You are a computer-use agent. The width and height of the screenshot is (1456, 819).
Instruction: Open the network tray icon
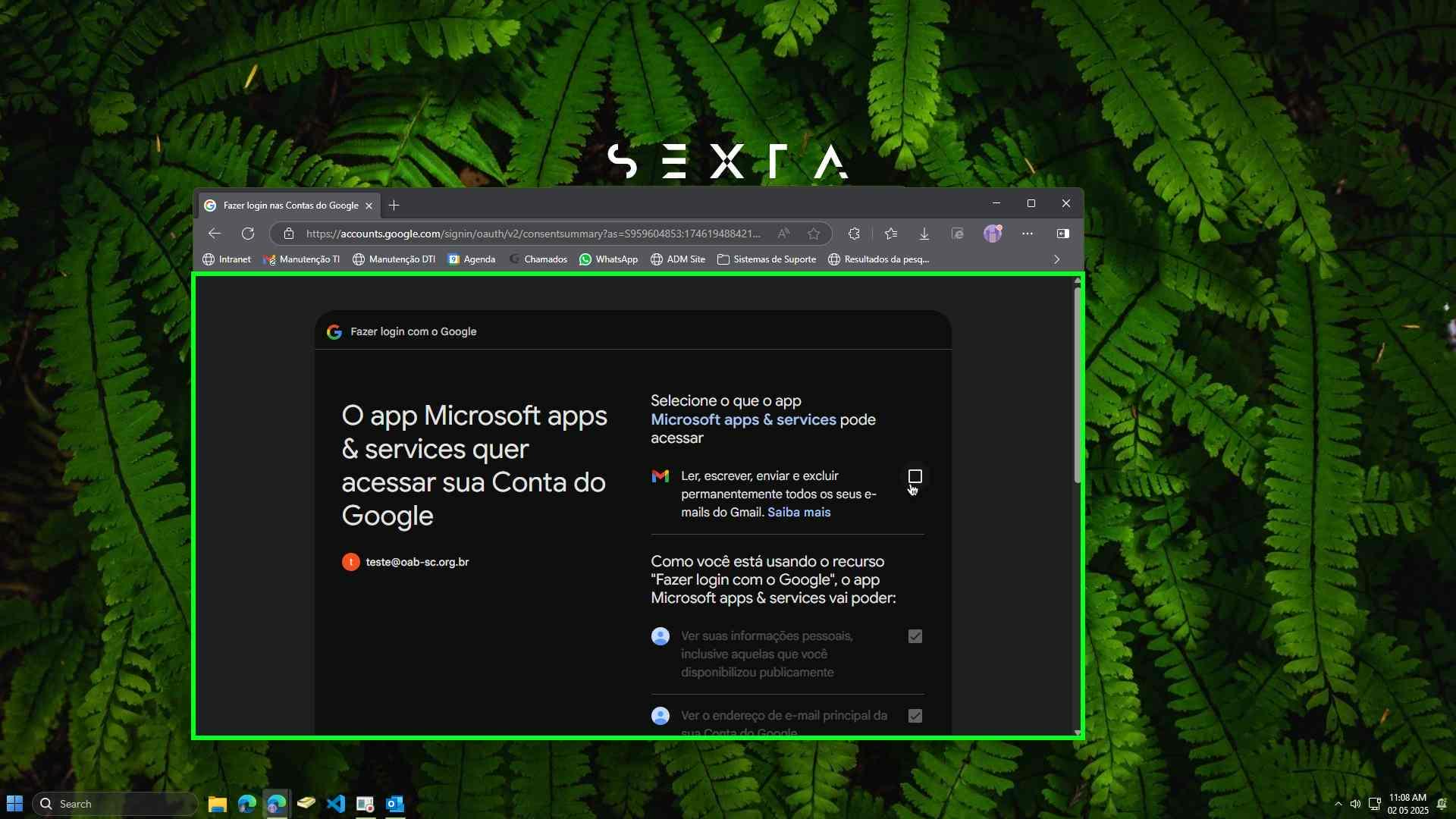coord(1374,804)
